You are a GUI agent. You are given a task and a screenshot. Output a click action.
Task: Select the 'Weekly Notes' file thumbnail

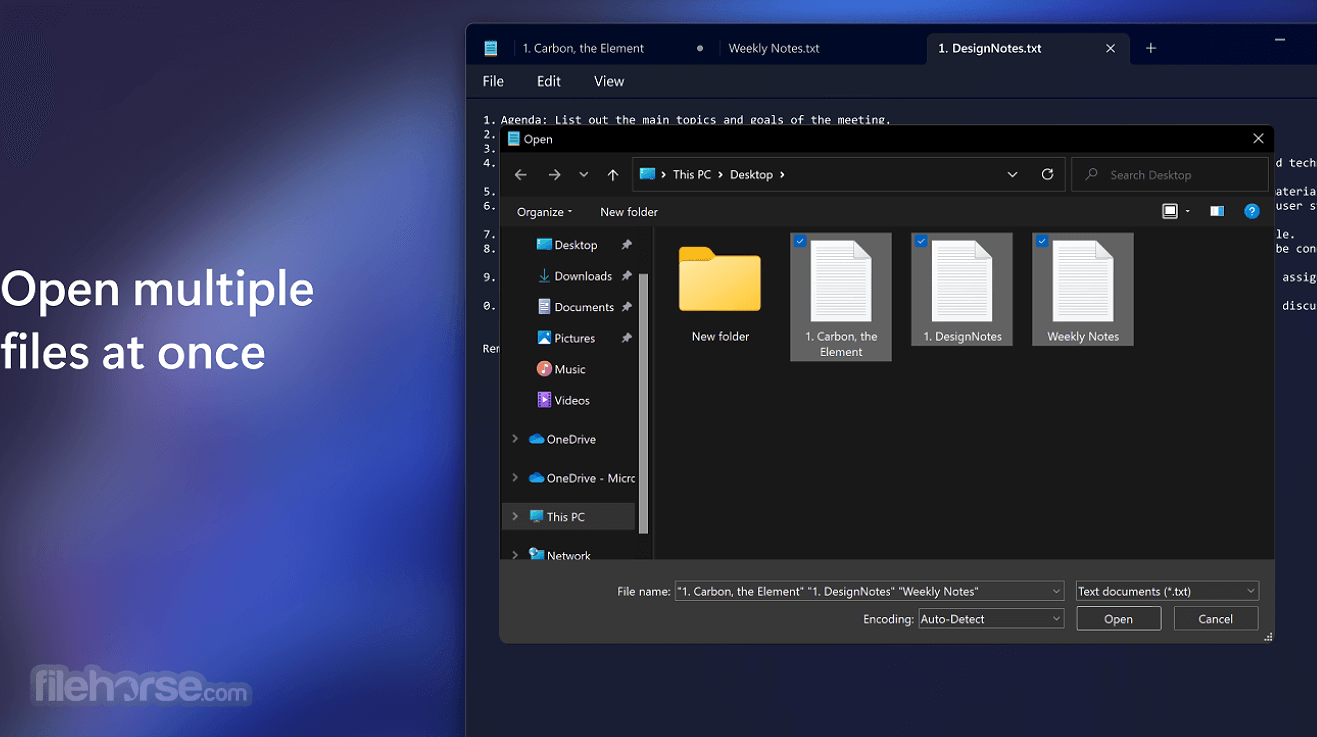1083,289
